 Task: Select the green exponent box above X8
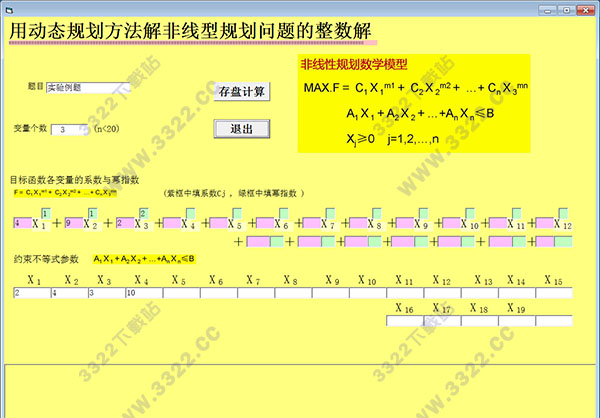pos(377,214)
